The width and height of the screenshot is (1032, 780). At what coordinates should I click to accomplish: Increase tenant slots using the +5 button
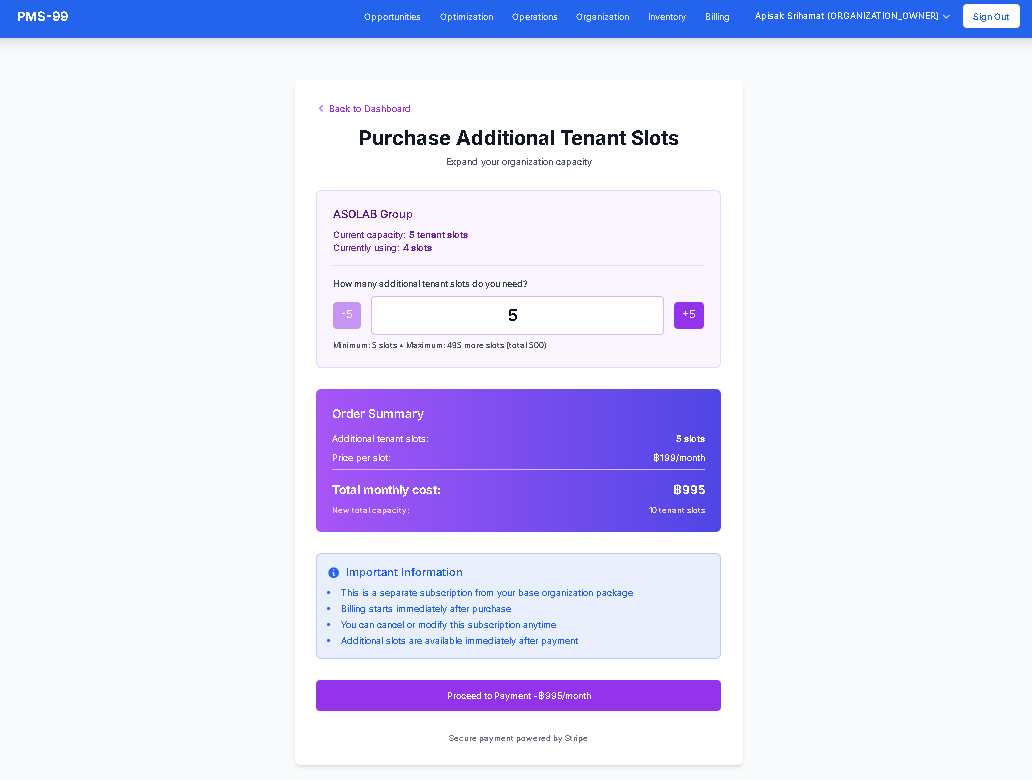688,314
